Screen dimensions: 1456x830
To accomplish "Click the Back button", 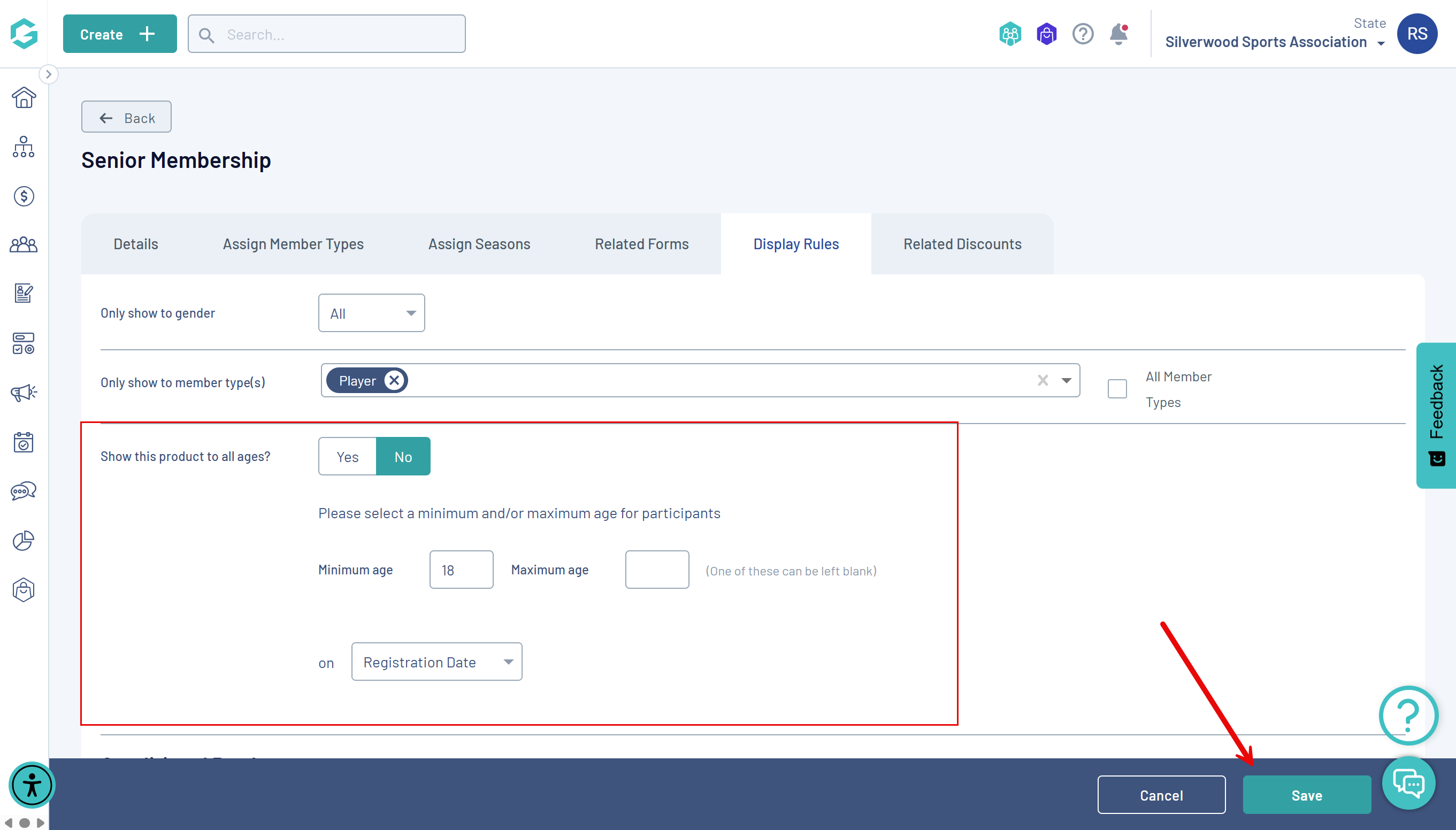I will pyautogui.click(x=126, y=118).
